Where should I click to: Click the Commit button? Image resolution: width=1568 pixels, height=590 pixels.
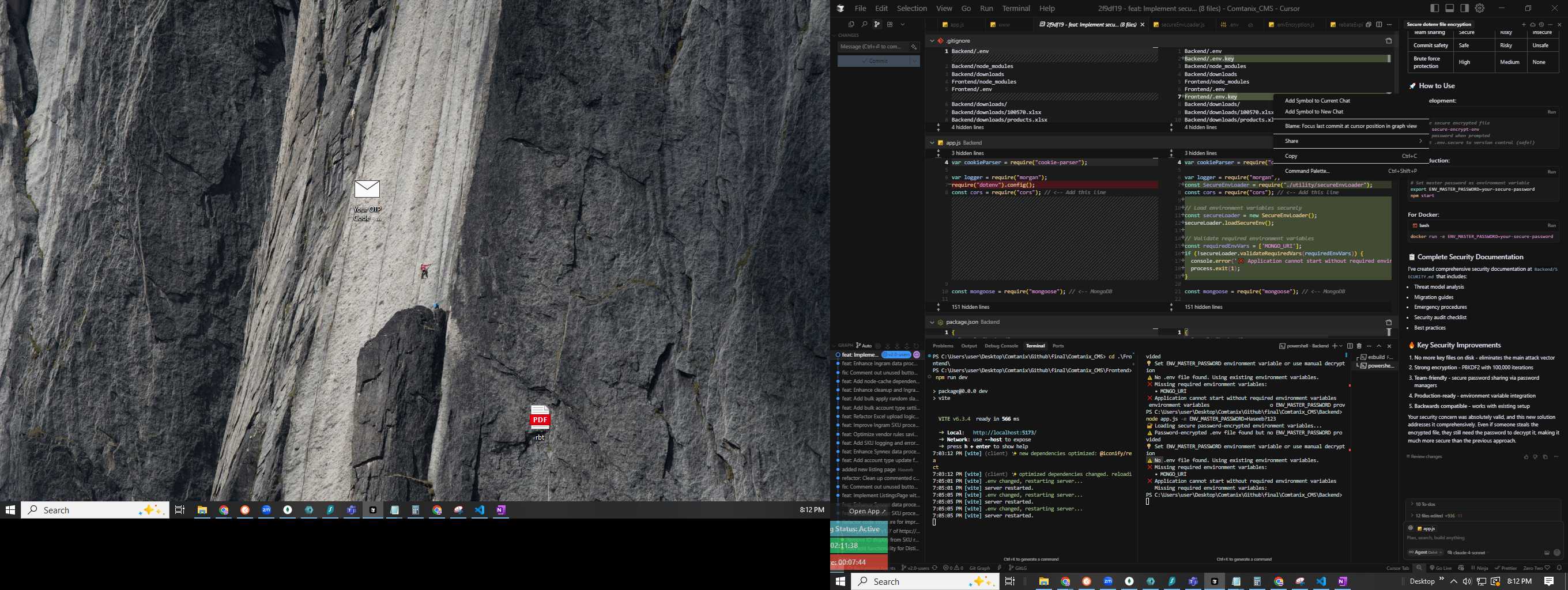click(873, 61)
